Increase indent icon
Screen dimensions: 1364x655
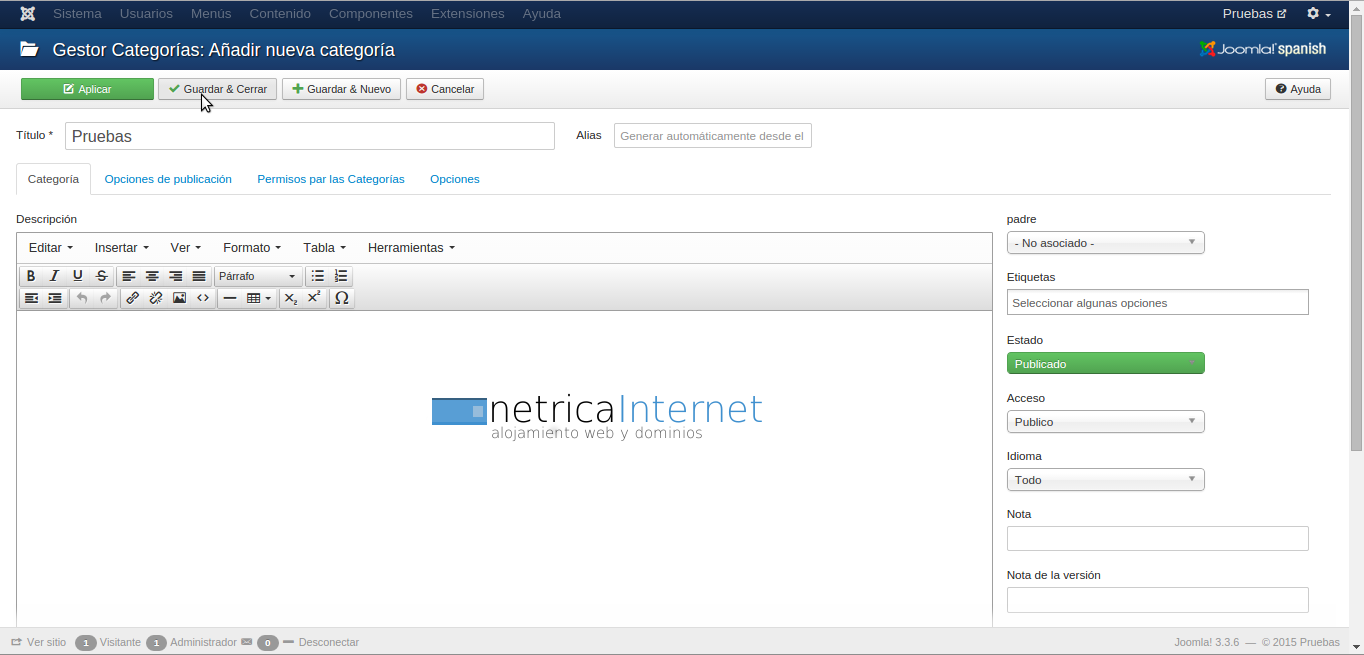click(55, 298)
